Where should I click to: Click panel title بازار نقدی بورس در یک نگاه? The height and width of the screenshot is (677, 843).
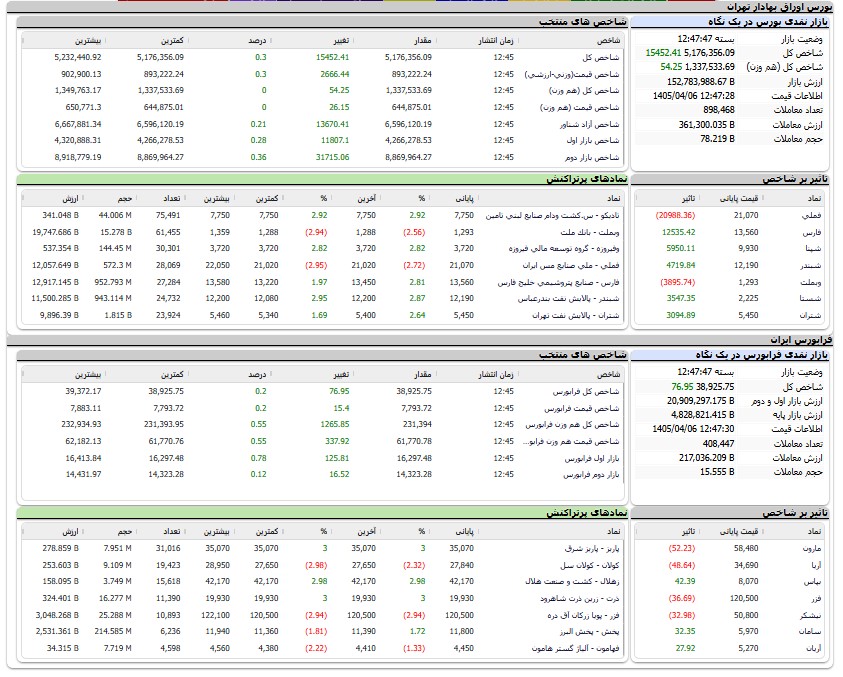click(768, 22)
